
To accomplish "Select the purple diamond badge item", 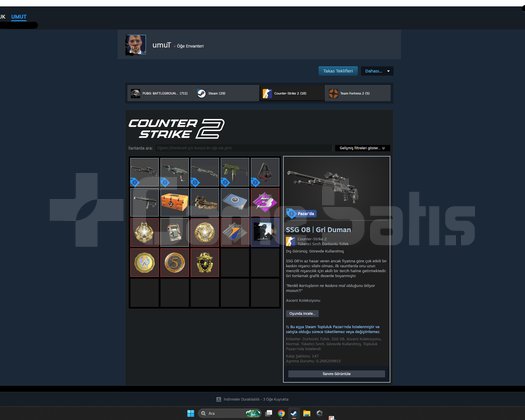I will point(265,202).
